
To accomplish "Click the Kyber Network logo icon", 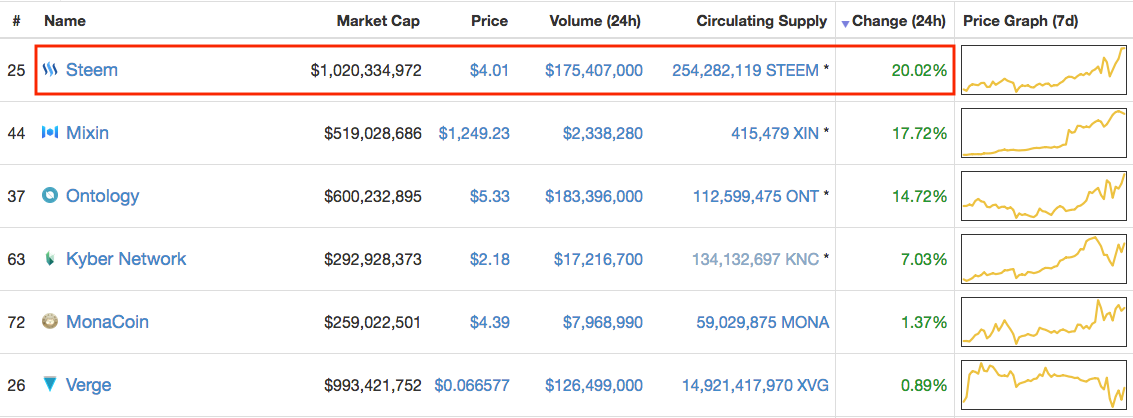I will pyautogui.click(x=50, y=258).
